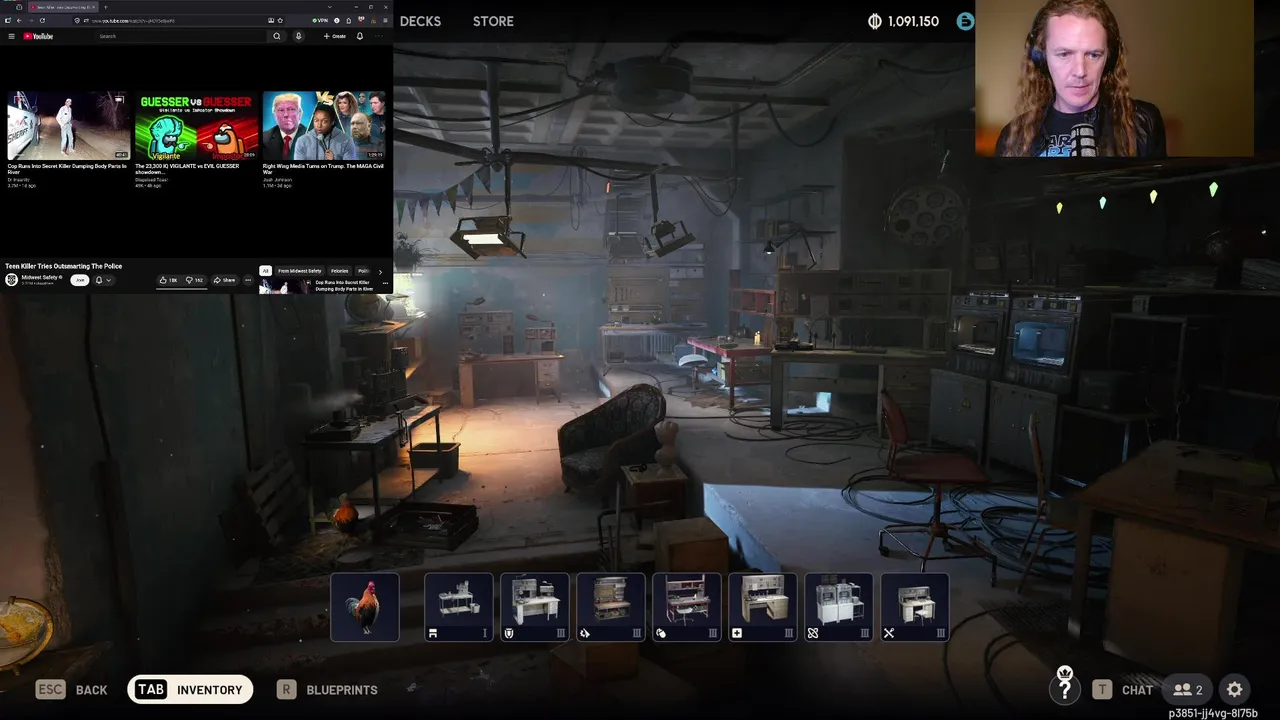Select 'From Midwest Safety' filter chip
Image resolution: width=1280 pixels, height=720 pixels.
pos(299,271)
